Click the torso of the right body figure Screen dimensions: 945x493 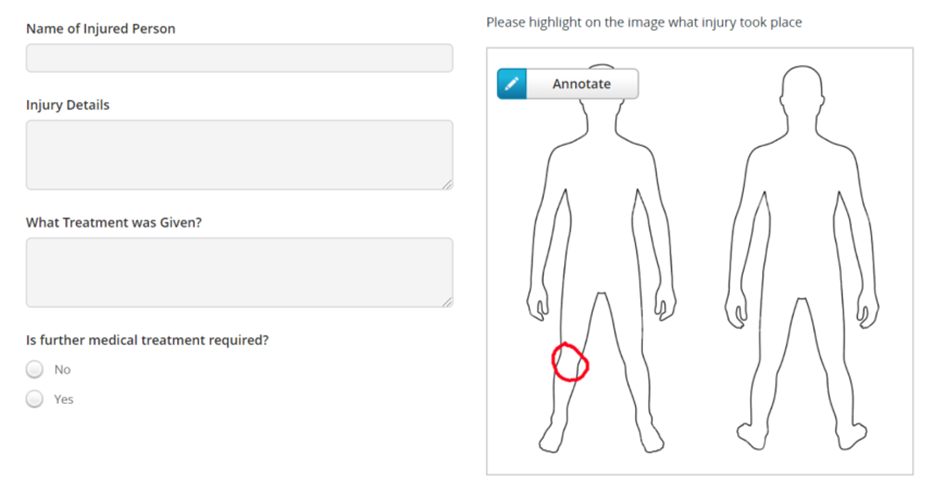click(802, 223)
